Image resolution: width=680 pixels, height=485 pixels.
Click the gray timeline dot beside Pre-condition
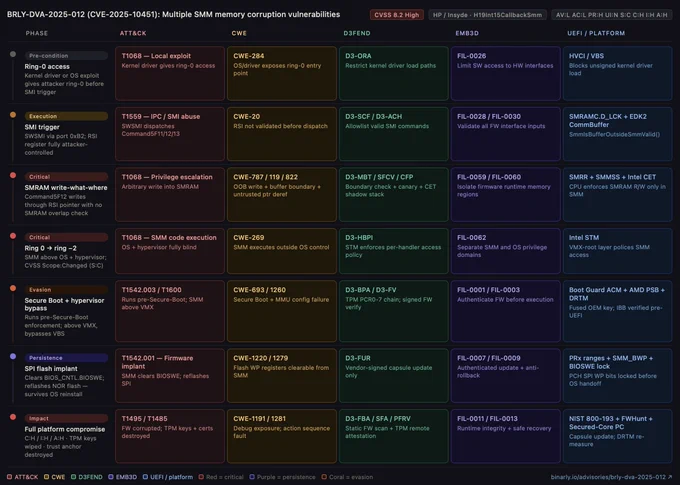(x=13, y=54)
